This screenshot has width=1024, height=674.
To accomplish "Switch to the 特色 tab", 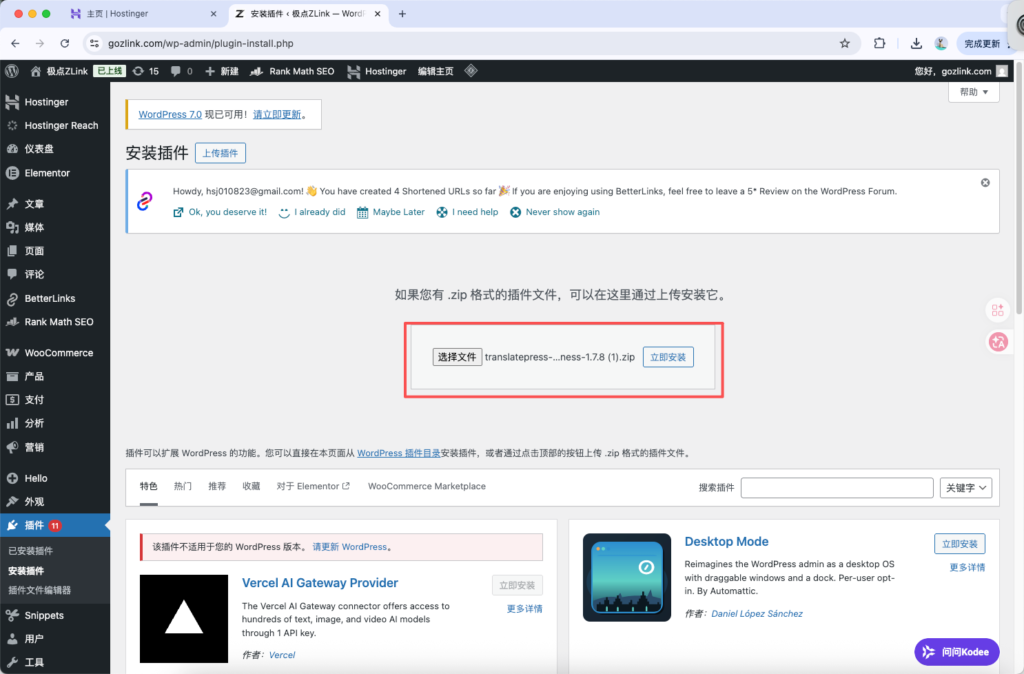I will [x=148, y=486].
